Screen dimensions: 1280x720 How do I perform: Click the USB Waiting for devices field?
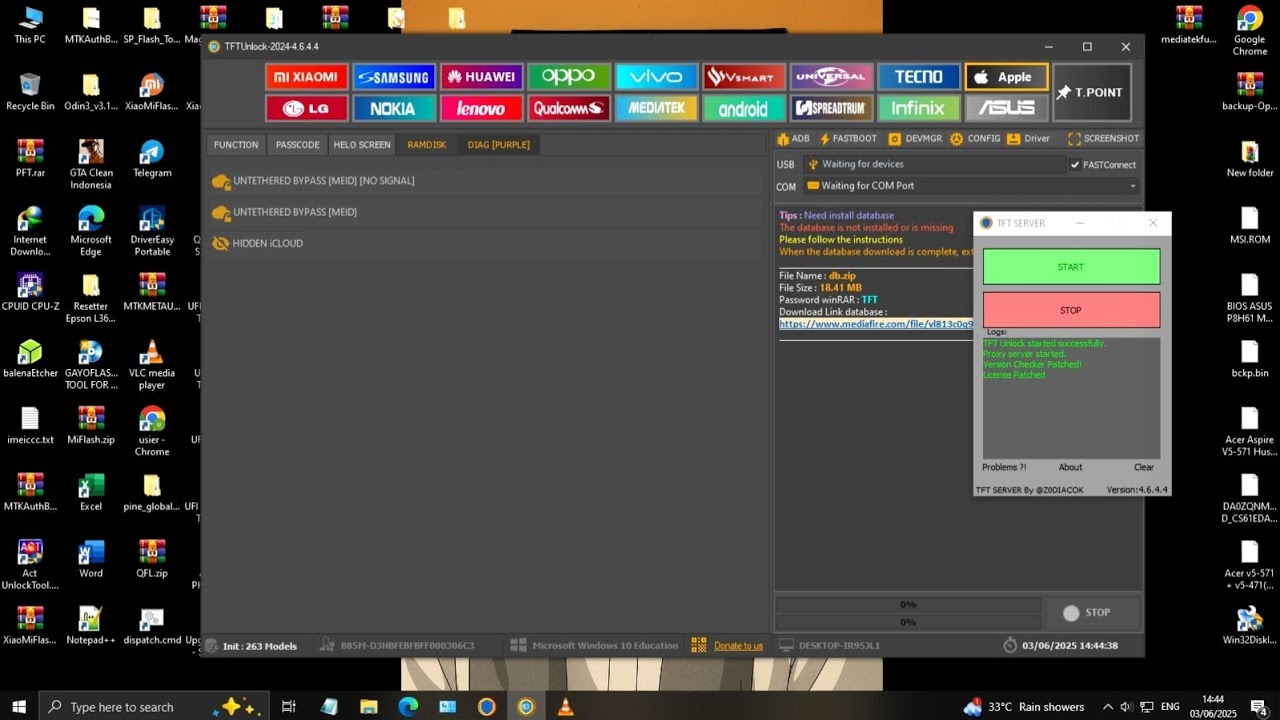[x=934, y=164]
